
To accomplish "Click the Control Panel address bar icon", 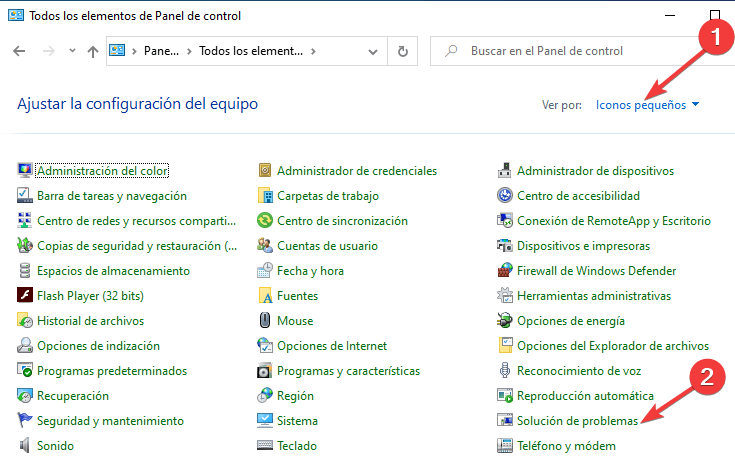I will click(117, 50).
